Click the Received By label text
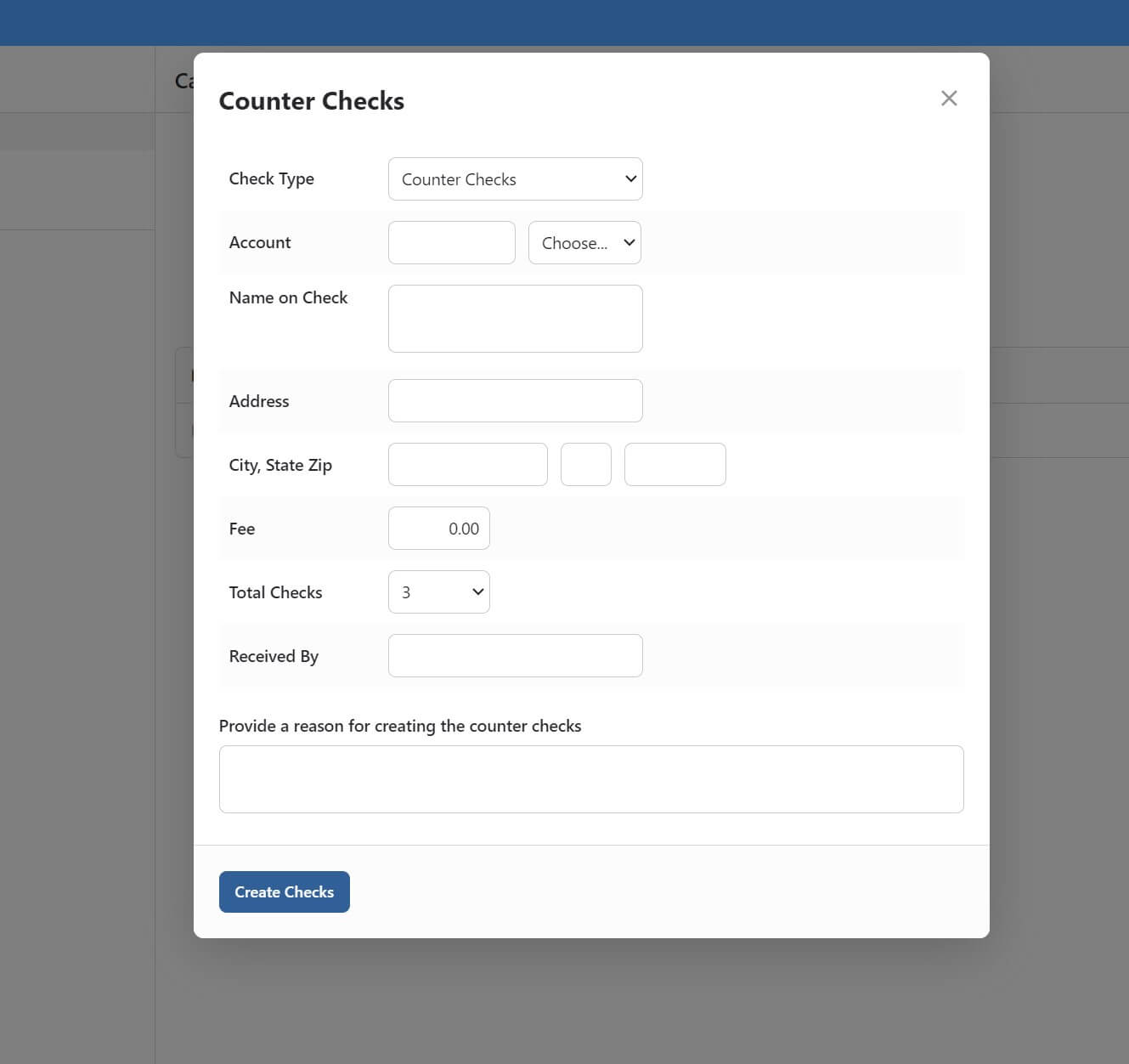 pyautogui.click(x=274, y=656)
